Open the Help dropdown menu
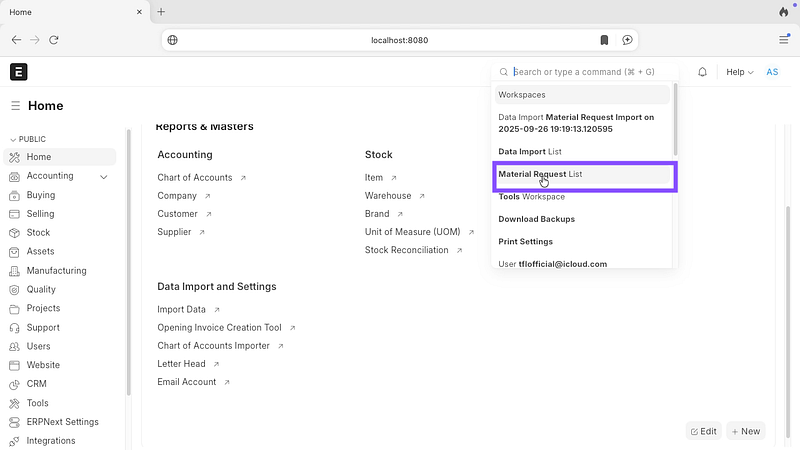The image size is (800, 450). [x=739, y=72]
